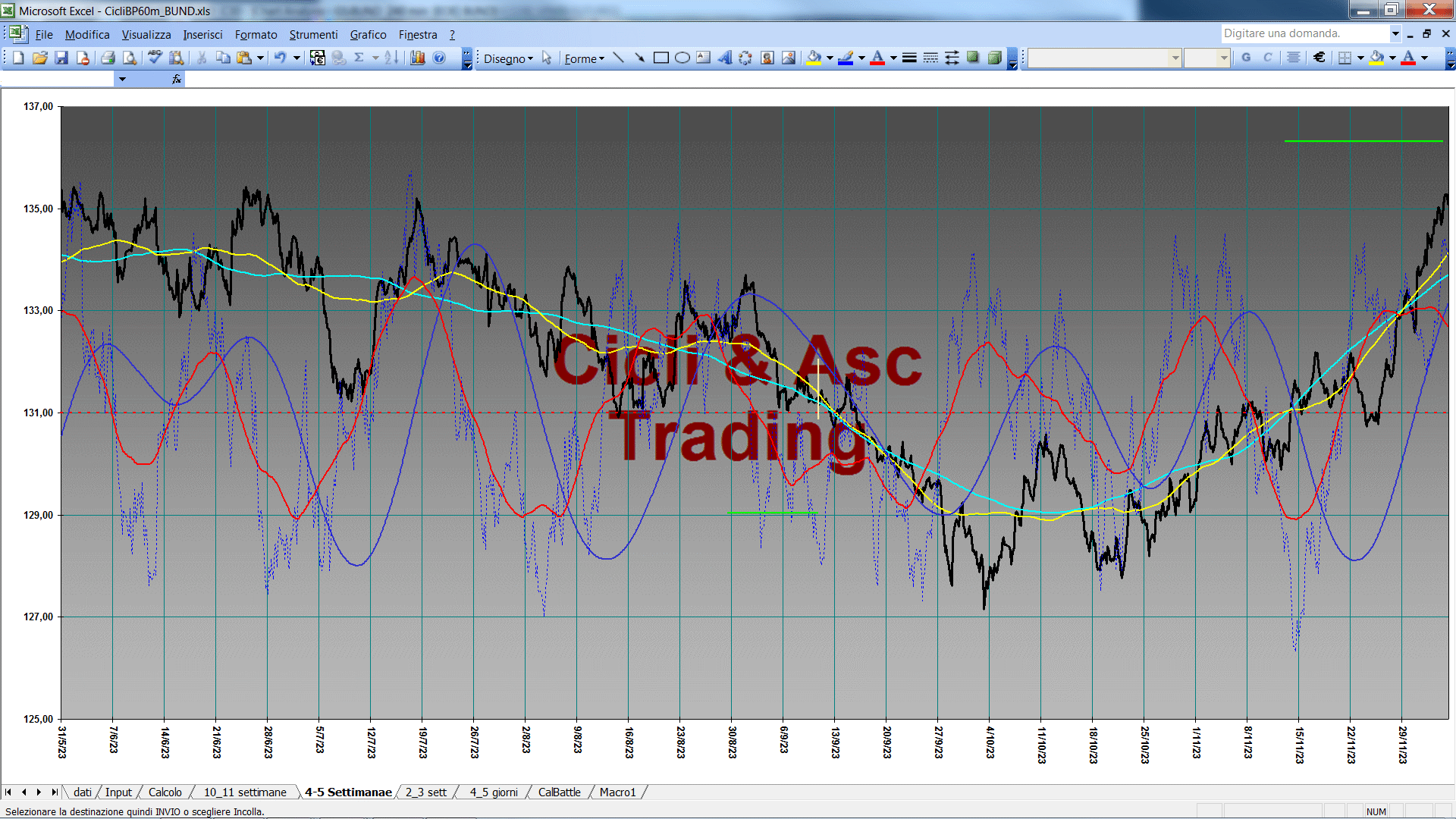The width and height of the screenshot is (1456, 819).
Task: Print the chart sheet
Action: pyautogui.click(x=108, y=58)
